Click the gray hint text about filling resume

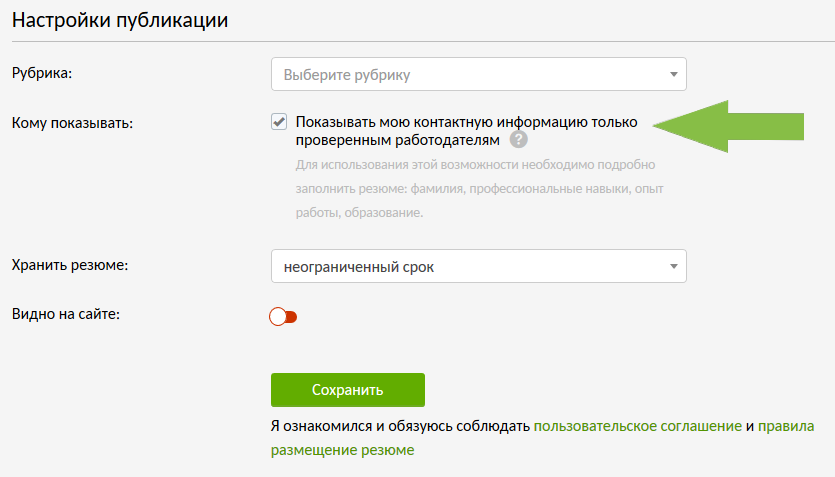point(479,188)
